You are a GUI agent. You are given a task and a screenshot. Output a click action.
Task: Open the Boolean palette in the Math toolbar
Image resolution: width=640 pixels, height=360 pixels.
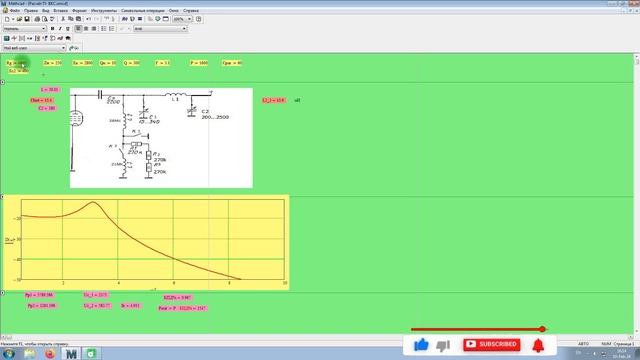point(45,38)
